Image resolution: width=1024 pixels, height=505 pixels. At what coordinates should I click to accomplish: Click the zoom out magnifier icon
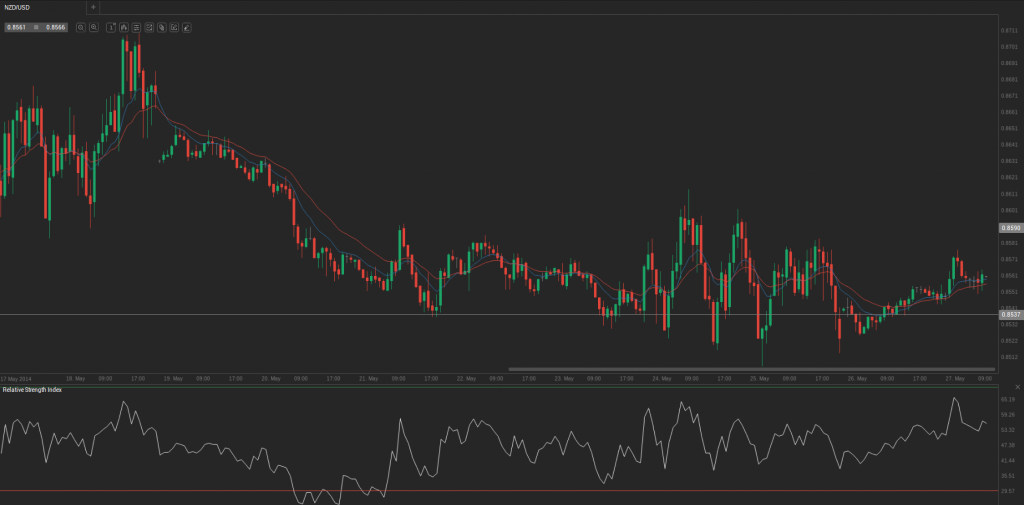point(80,27)
